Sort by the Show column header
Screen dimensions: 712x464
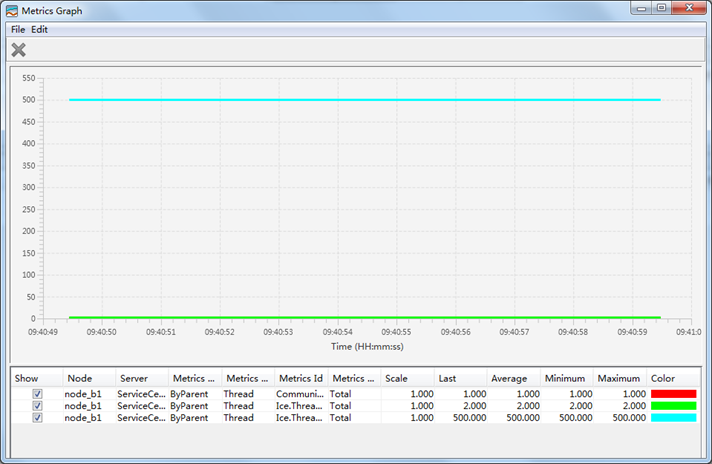[37, 378]
